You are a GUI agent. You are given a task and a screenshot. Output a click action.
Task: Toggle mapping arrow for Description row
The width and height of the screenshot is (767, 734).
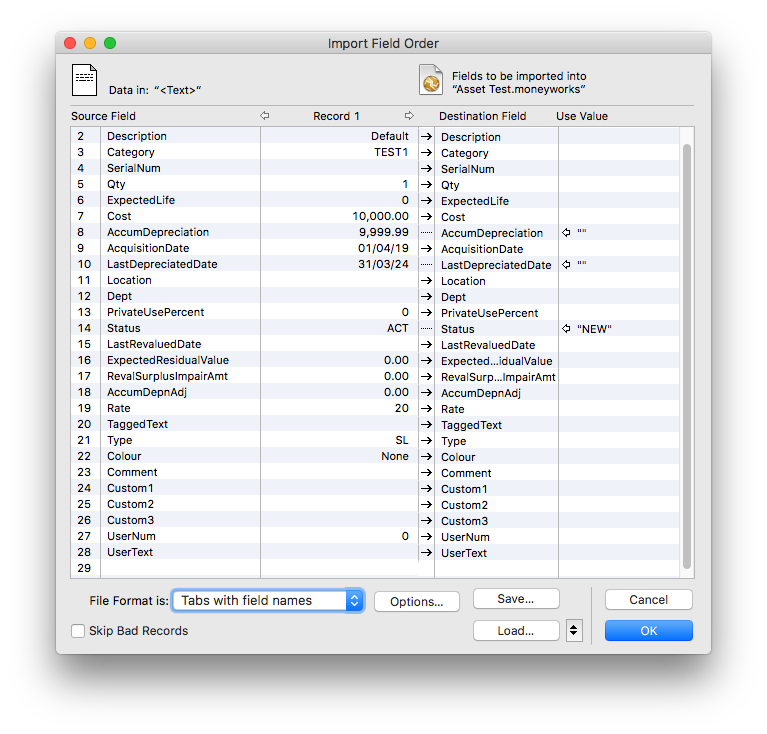[x=427, y=136]
